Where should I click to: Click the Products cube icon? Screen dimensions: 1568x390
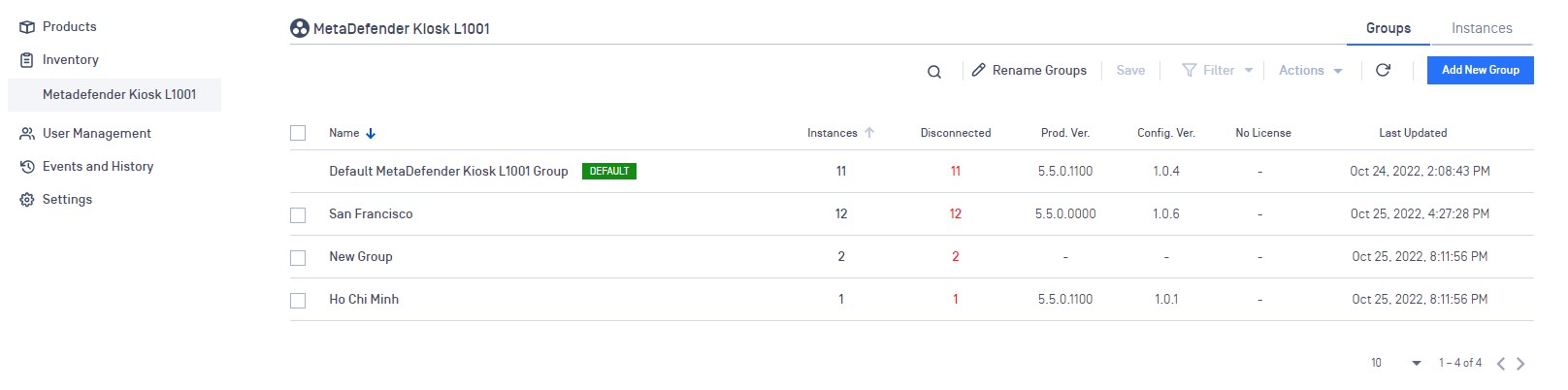tap(27, 27)
